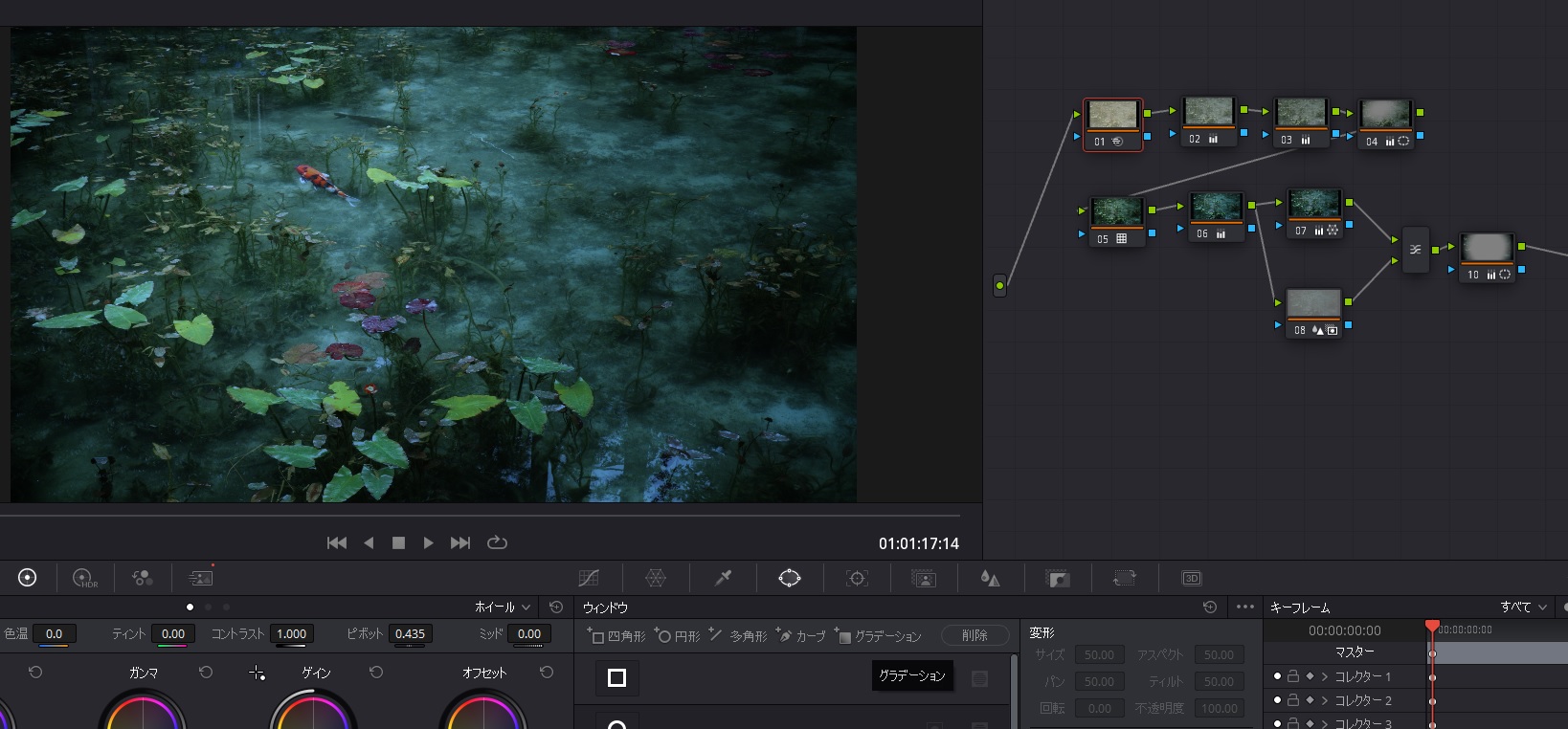1568x729 pixels.
Task: Open the すべて keyframe filter dropdown
Action: point(1523,607)
